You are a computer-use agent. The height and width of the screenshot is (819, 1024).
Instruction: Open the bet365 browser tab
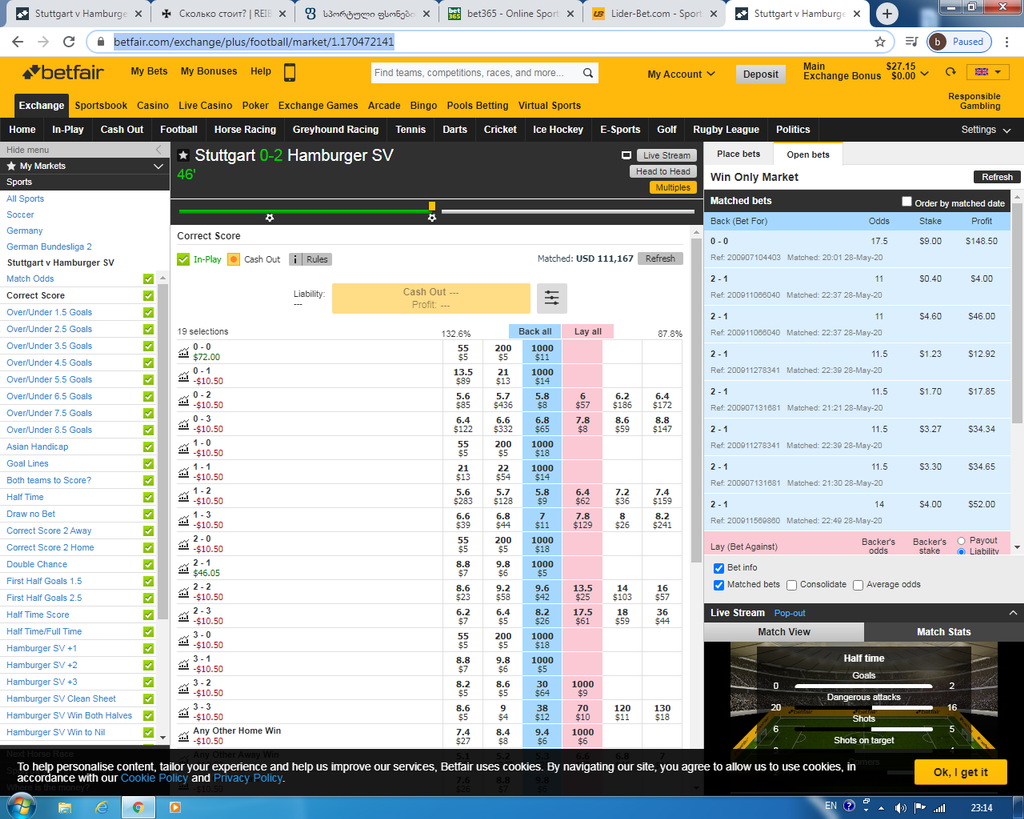(x=511, y=13)
